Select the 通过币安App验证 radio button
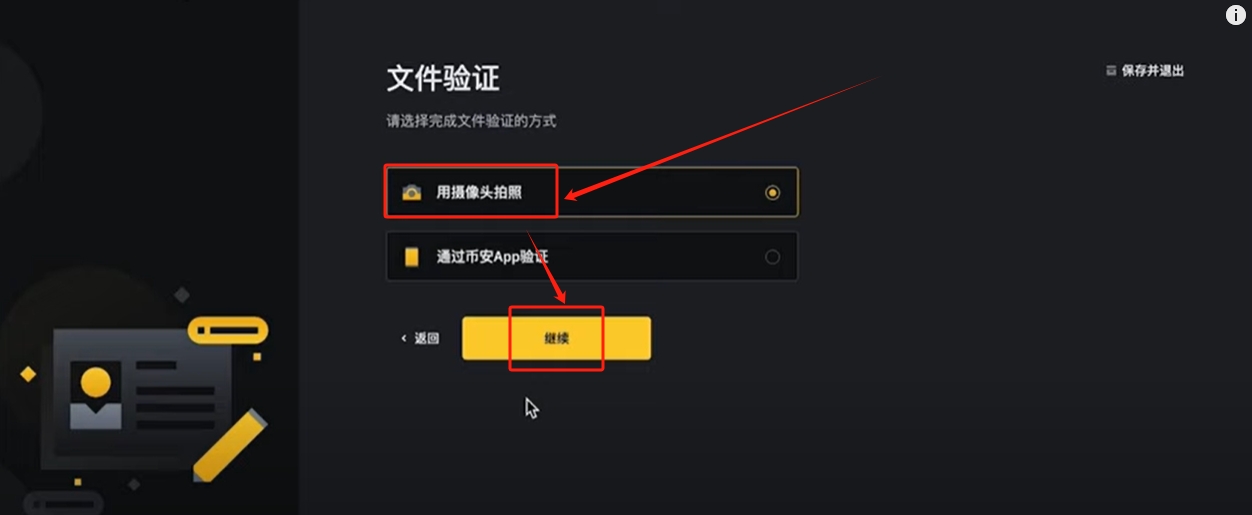The image size is (1252, 515). pos(772,257)
